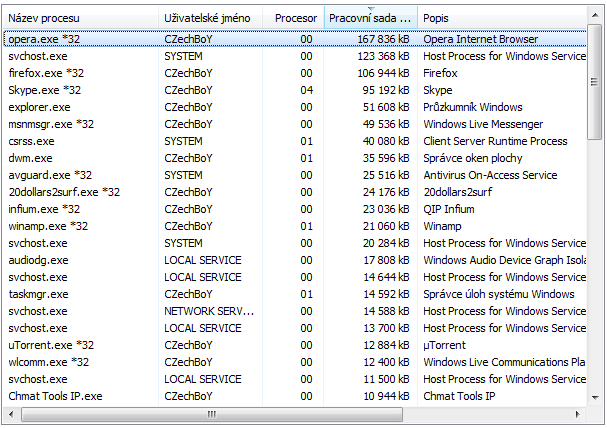
Task: Click the vertical scrollbar down arrow
Action: pos(595,397)
